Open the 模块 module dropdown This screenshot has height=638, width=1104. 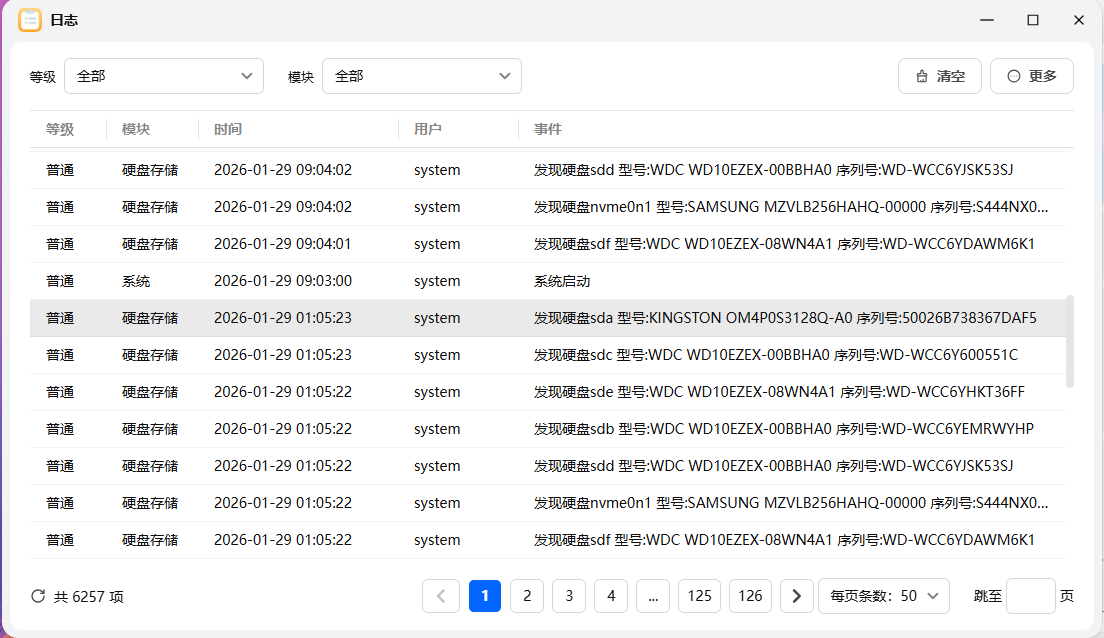click(421, 75)
